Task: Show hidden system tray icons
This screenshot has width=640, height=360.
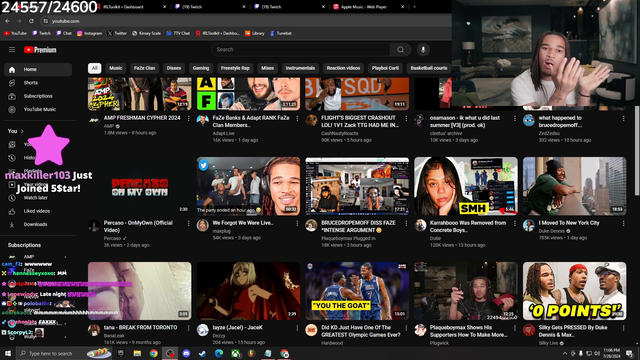Action: click(x=565, y=353)
